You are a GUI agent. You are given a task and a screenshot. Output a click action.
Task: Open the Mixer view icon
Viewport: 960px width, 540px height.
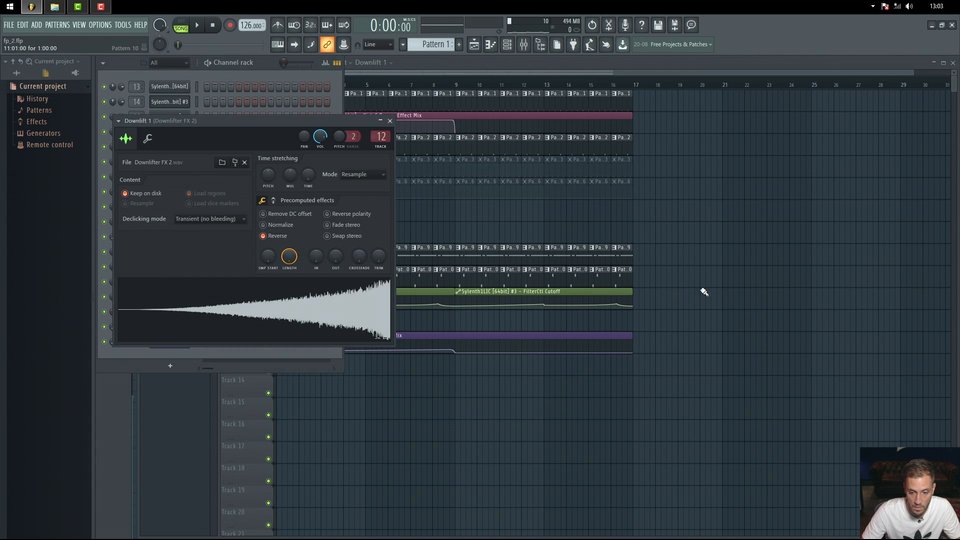[523, 44]
